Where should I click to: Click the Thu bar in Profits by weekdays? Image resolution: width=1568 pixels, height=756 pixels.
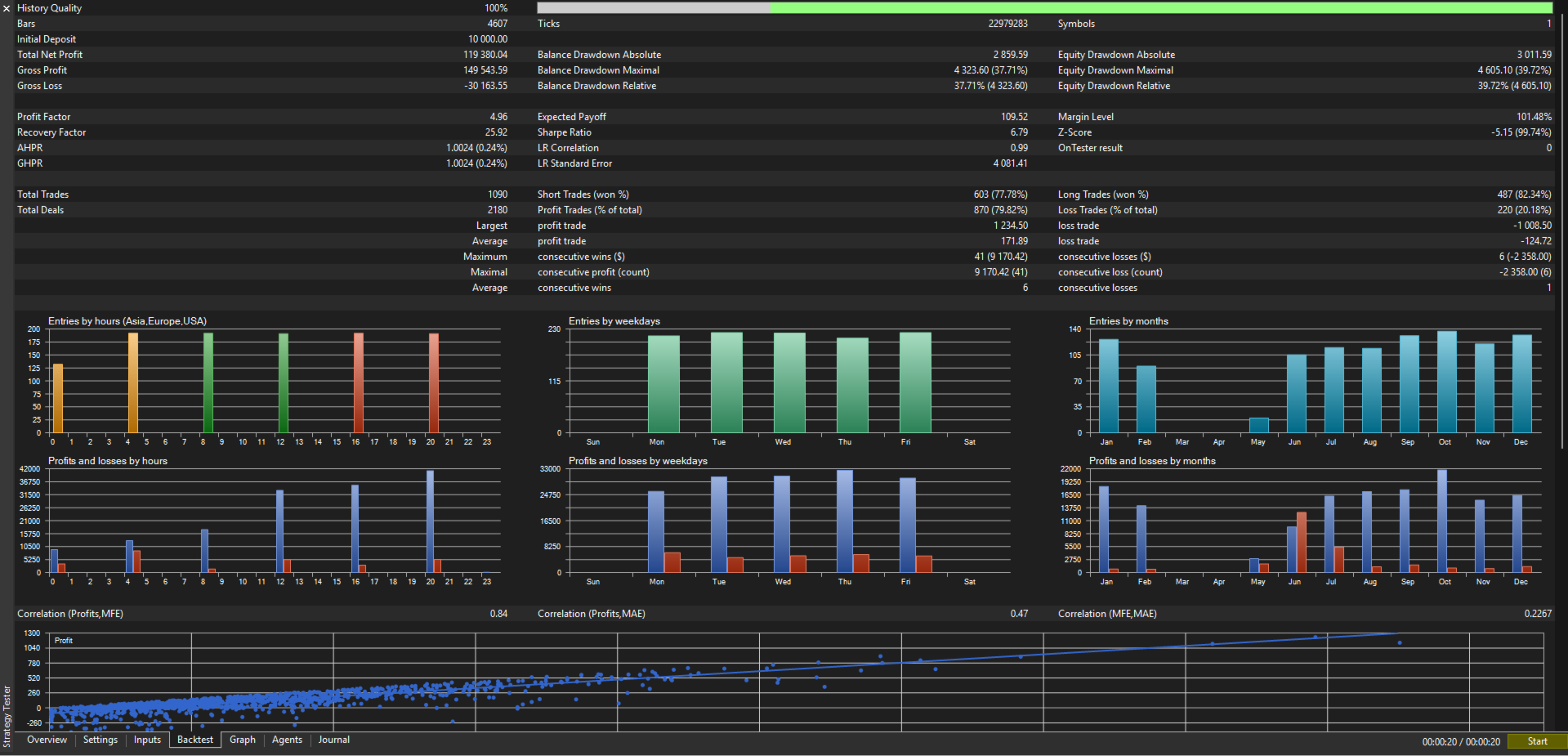pyautogui.click(x=845, y=521)
